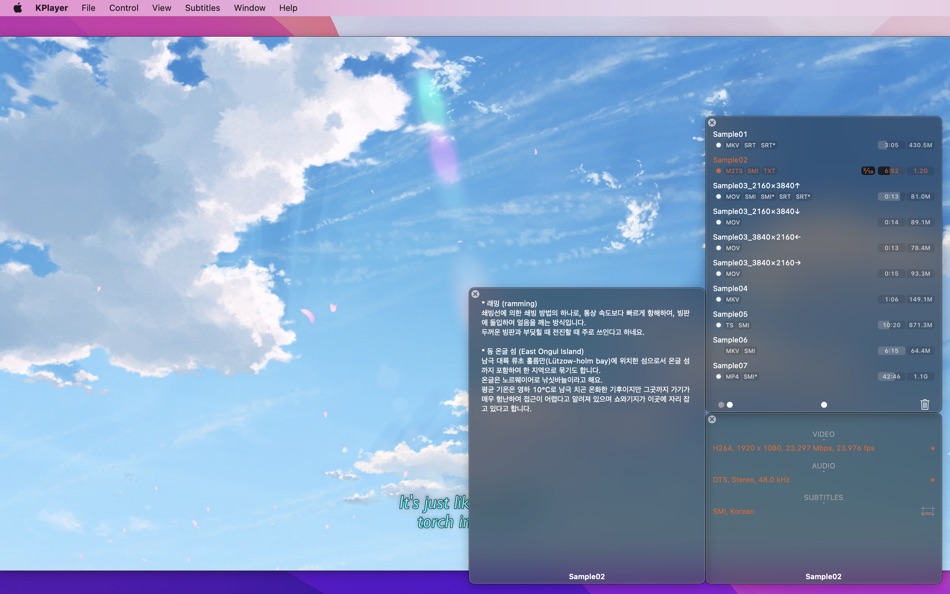The height and width of the screenshot is (594, 950).
Task: Click the (East Ongul Island) heading in subtitle panel
Action: point(551,352)
